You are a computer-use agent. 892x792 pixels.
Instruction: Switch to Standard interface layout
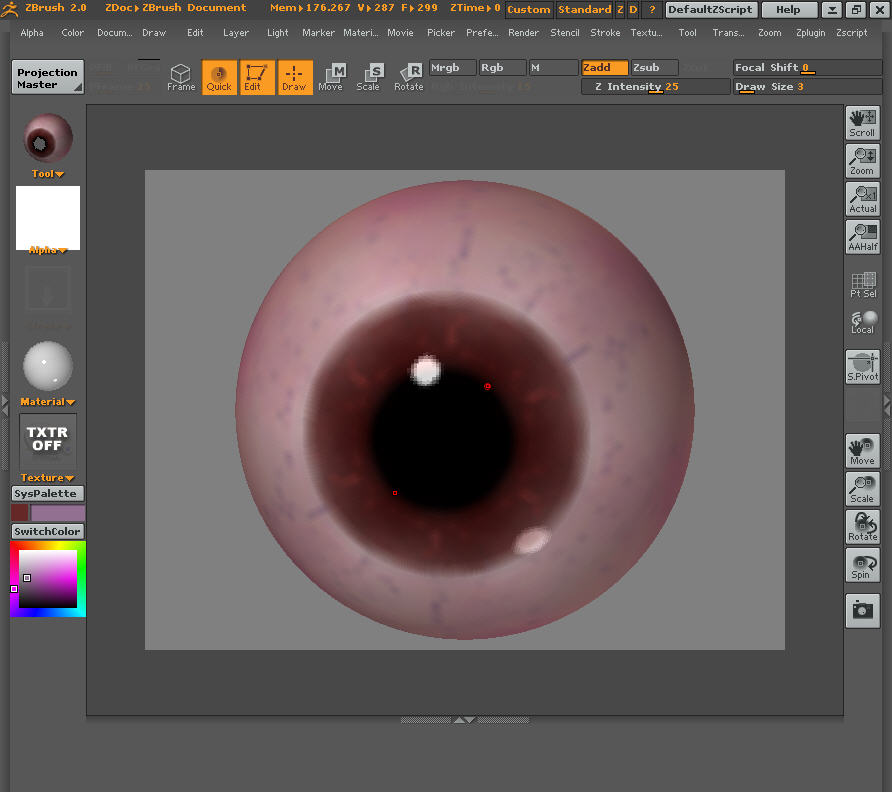pos(584,10)
